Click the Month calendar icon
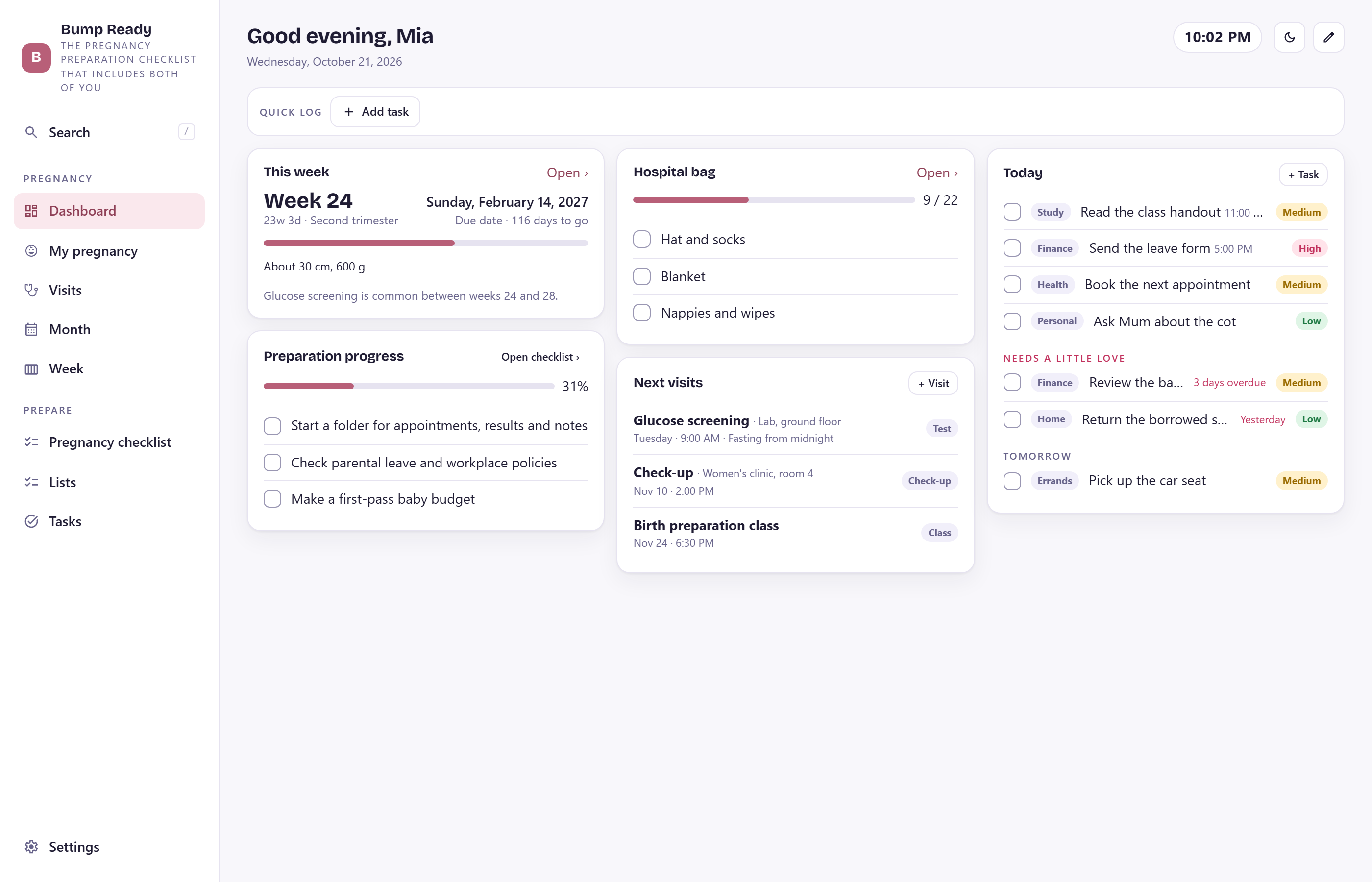The height and width of the screenshot is (882, 1372). click(31, 329)
